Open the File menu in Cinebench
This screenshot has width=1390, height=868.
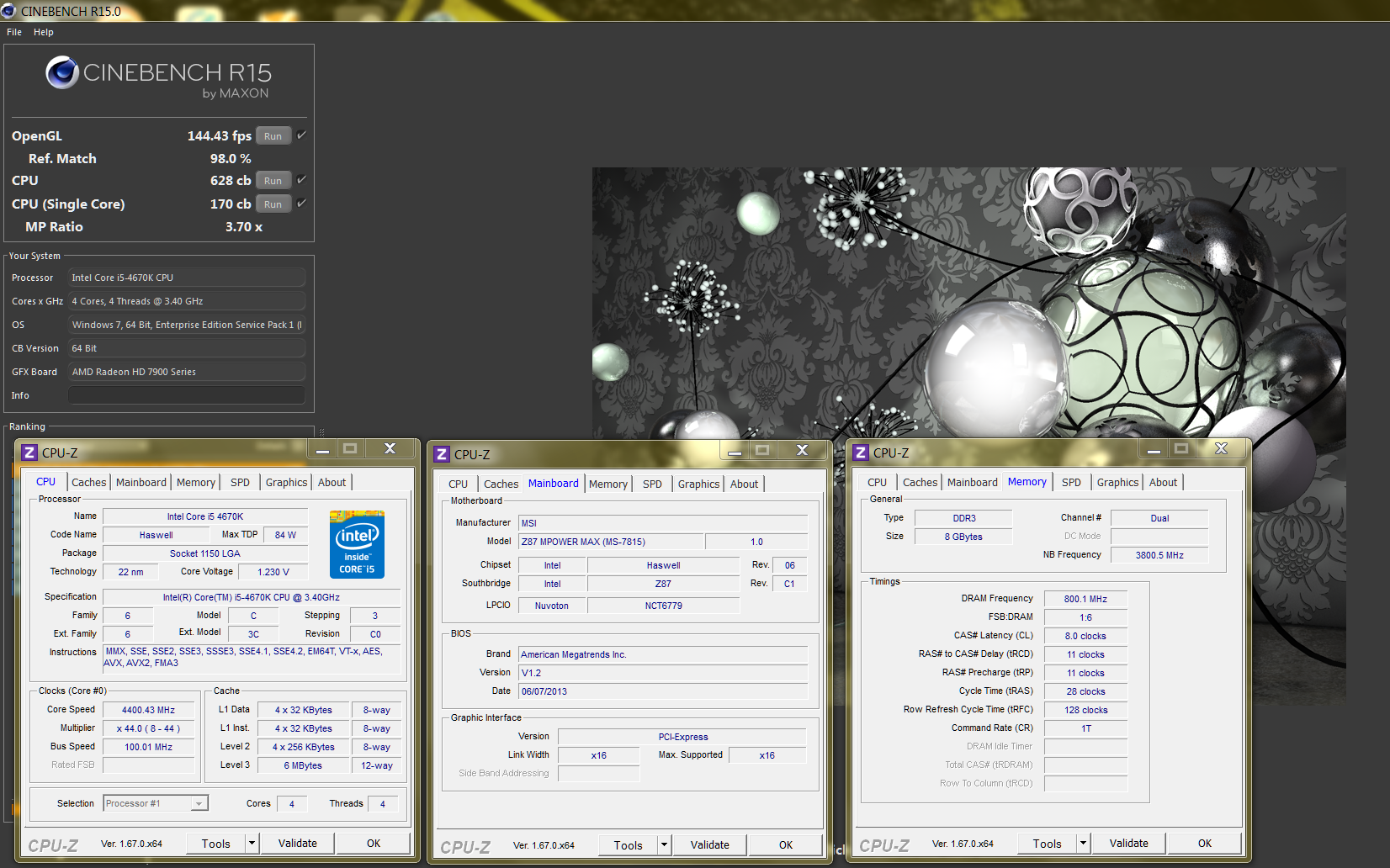14,32
